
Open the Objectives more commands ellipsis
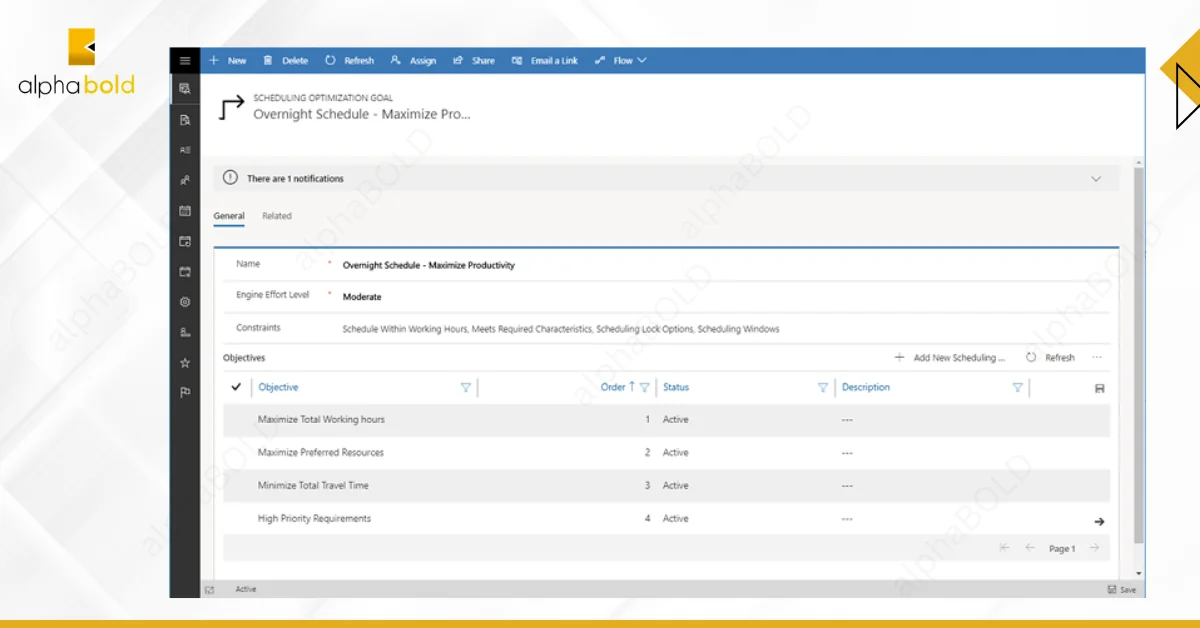click(1097, 357)
